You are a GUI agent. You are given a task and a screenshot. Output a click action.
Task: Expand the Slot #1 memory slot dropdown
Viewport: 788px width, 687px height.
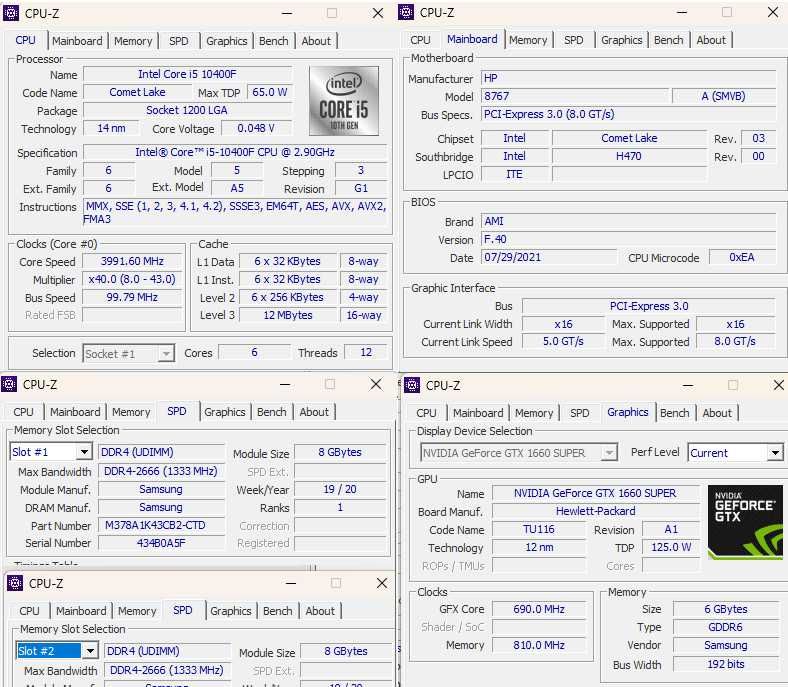pyautogui.click(x=84, y=452)
